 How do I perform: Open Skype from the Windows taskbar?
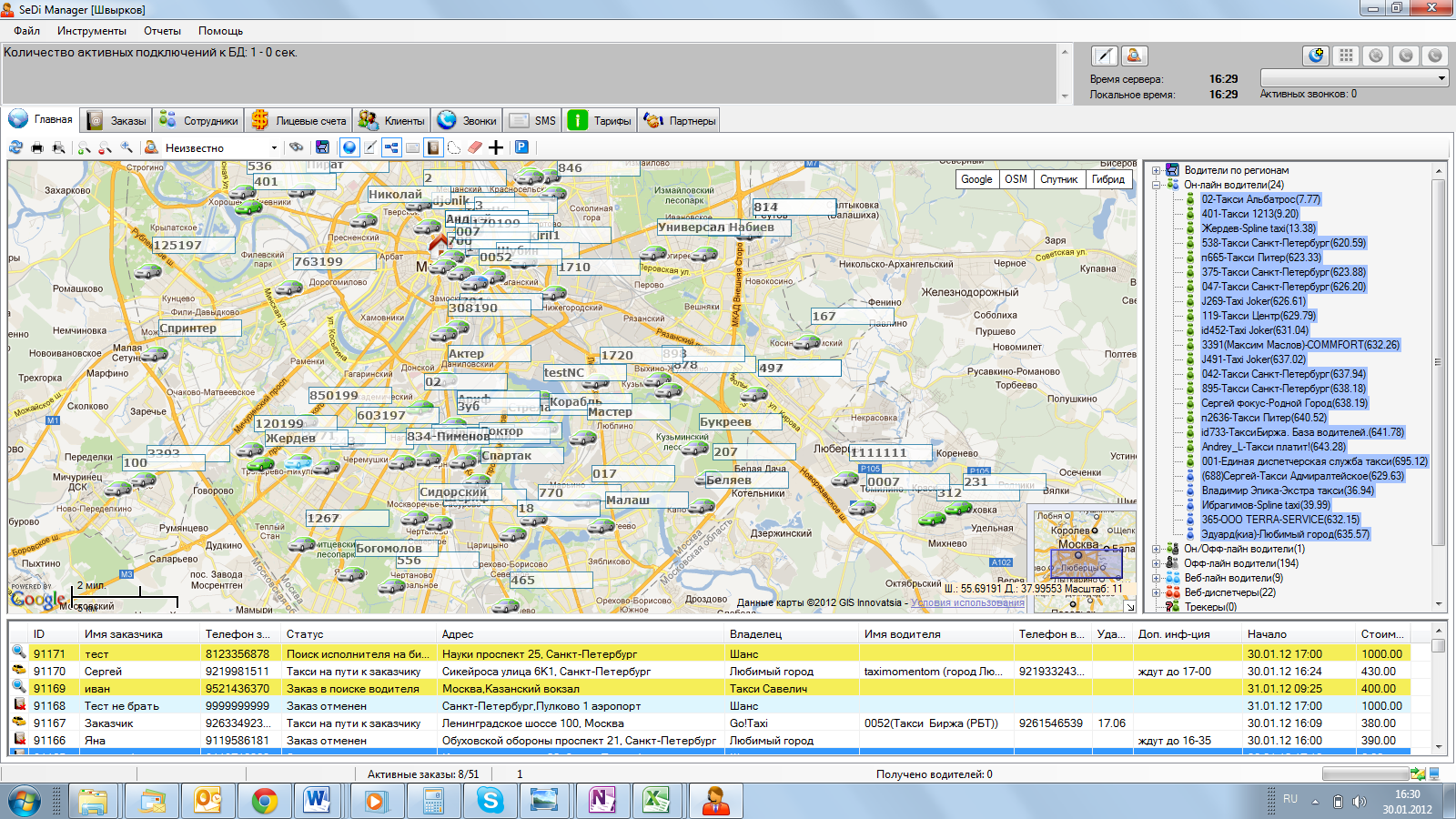coord(490,801)
